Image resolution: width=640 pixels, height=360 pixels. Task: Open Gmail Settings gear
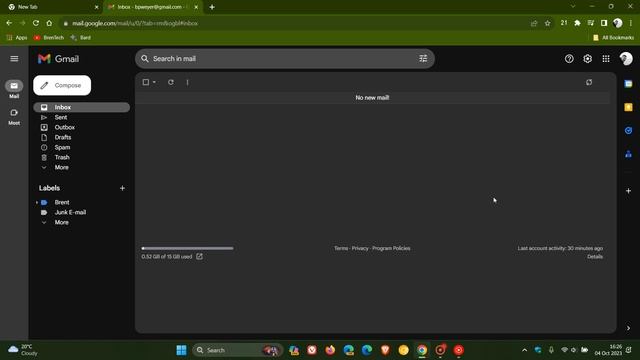coord(587,59)
